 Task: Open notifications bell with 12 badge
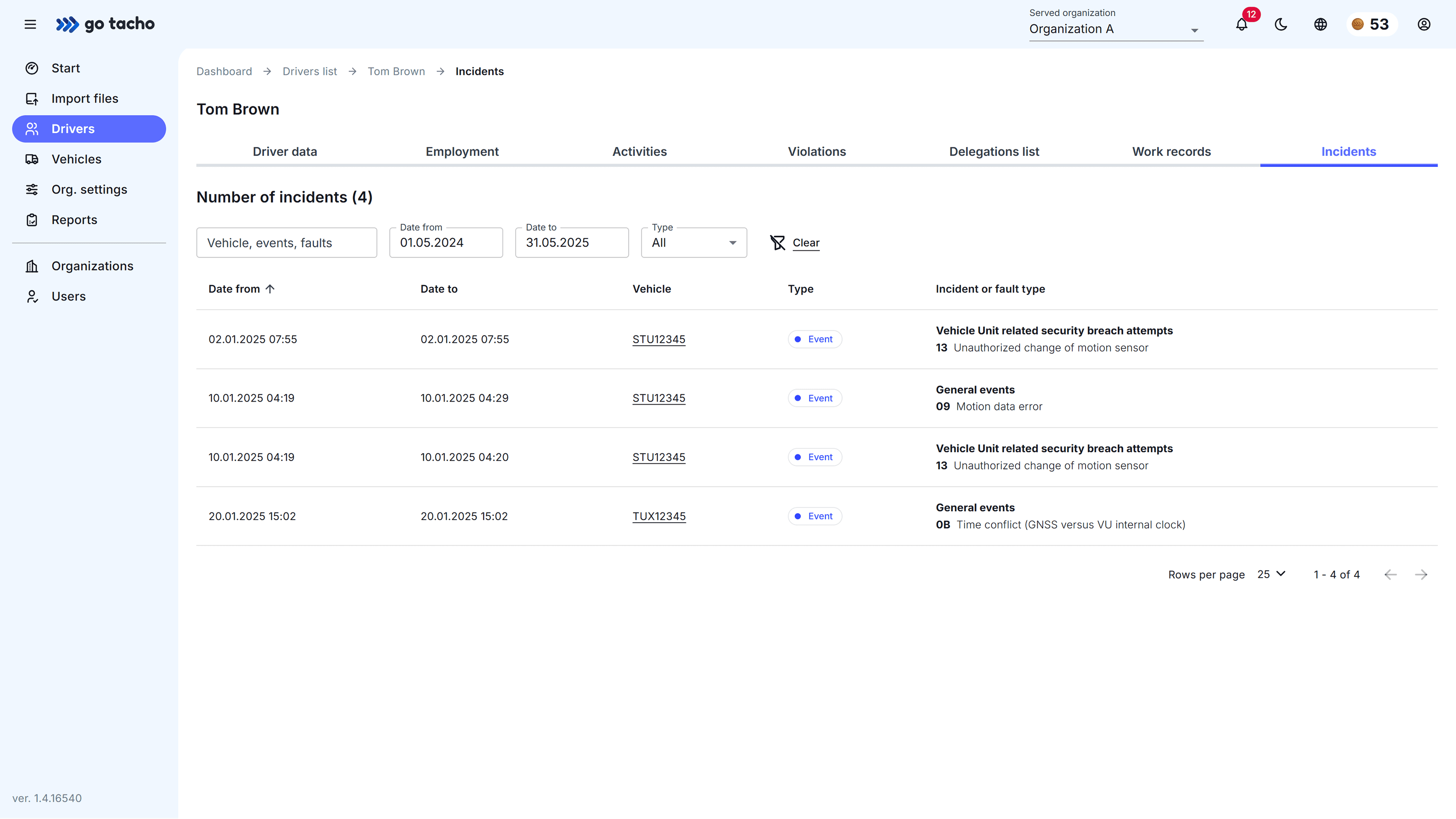[1241, 24]
